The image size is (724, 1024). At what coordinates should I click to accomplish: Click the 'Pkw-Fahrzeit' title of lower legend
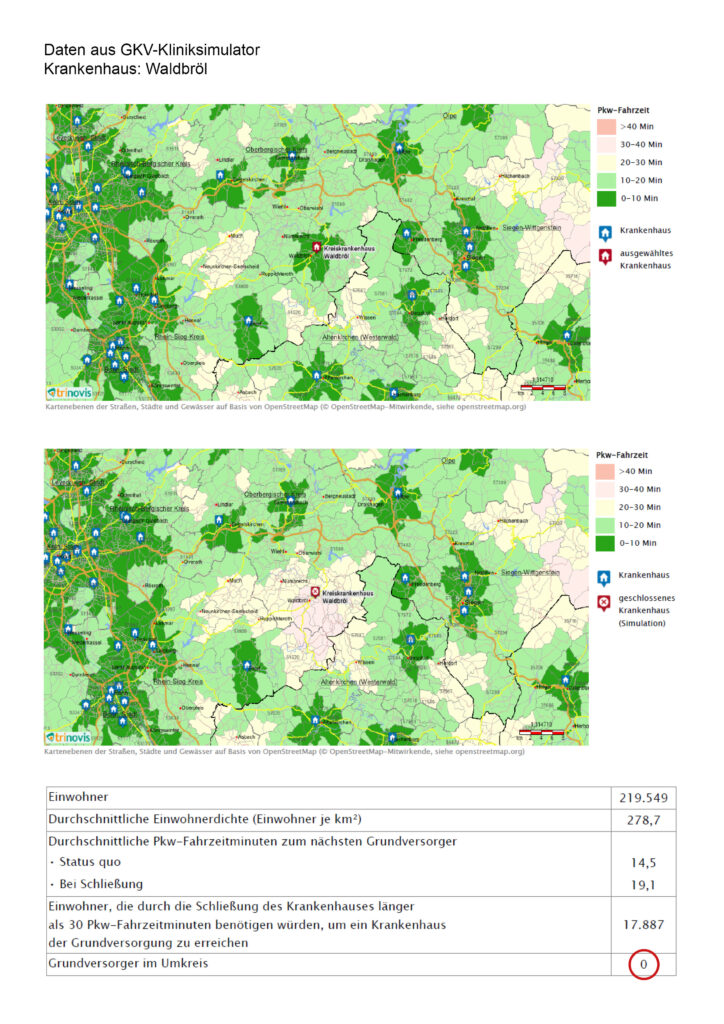point(622,455)
